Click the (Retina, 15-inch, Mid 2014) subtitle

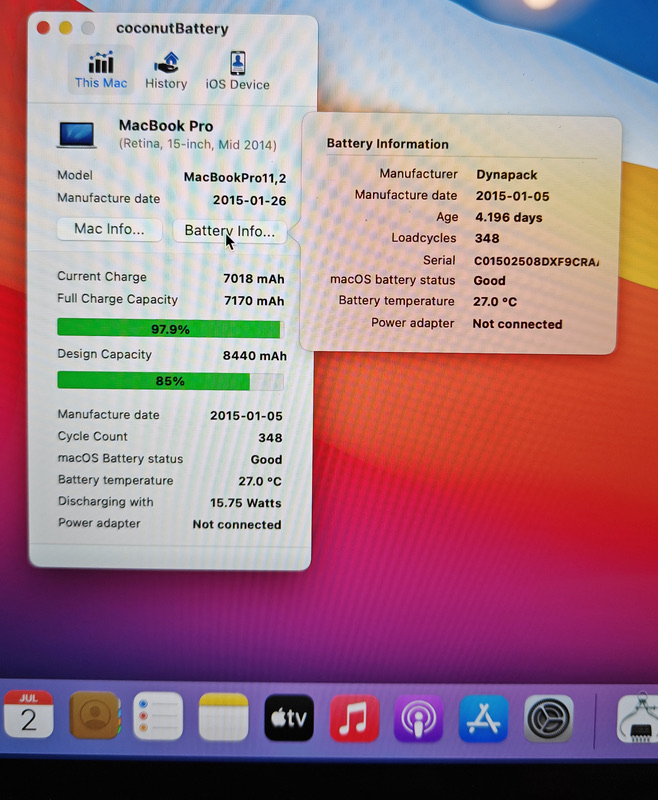(x=198, y=144)
